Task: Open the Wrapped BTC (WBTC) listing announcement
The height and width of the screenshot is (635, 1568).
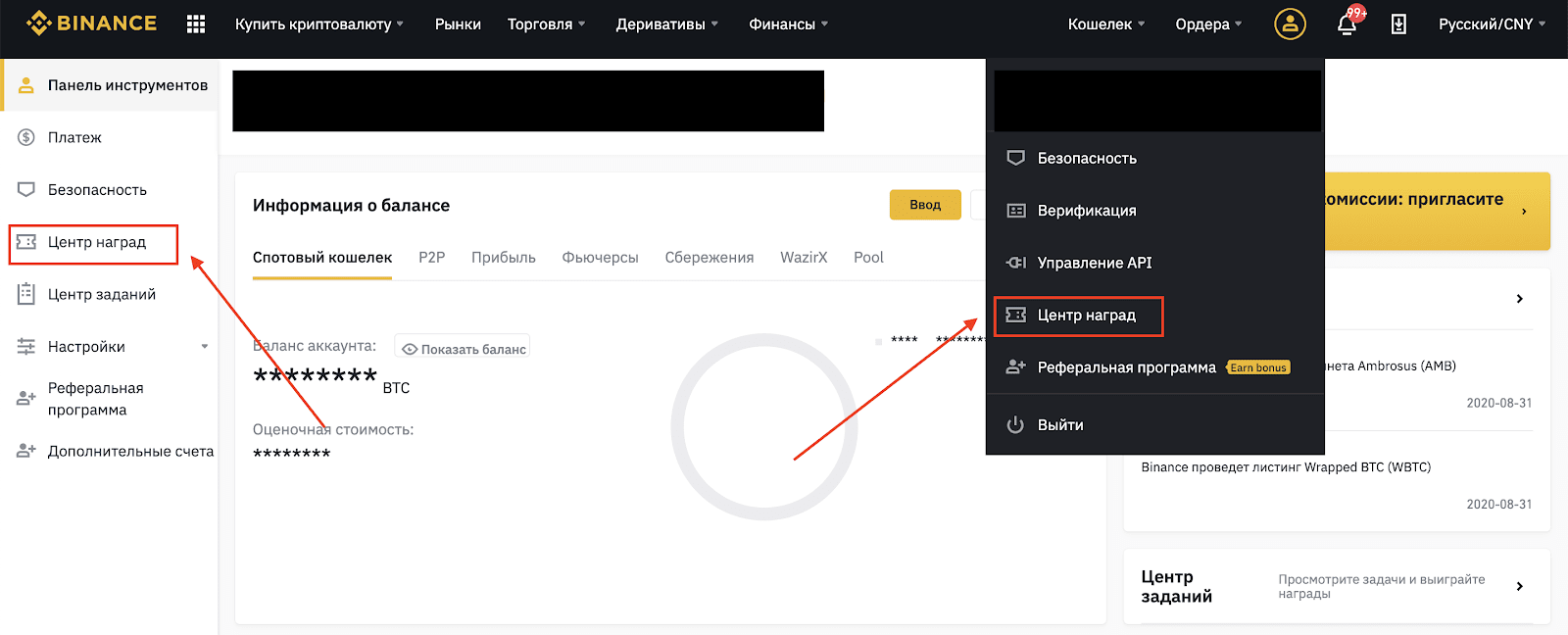Action: (1286, 467)
